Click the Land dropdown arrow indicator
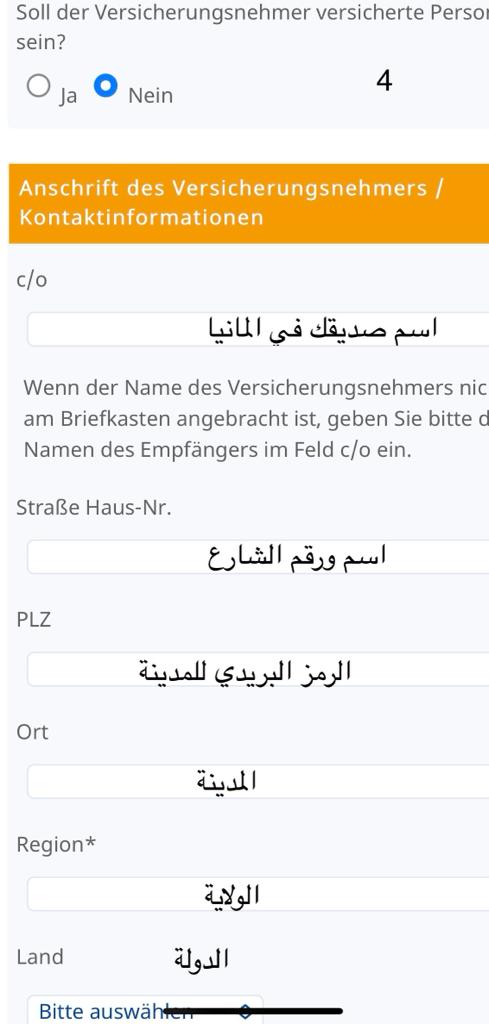This screenshot has width=489, height=1024. point(245,1011)
